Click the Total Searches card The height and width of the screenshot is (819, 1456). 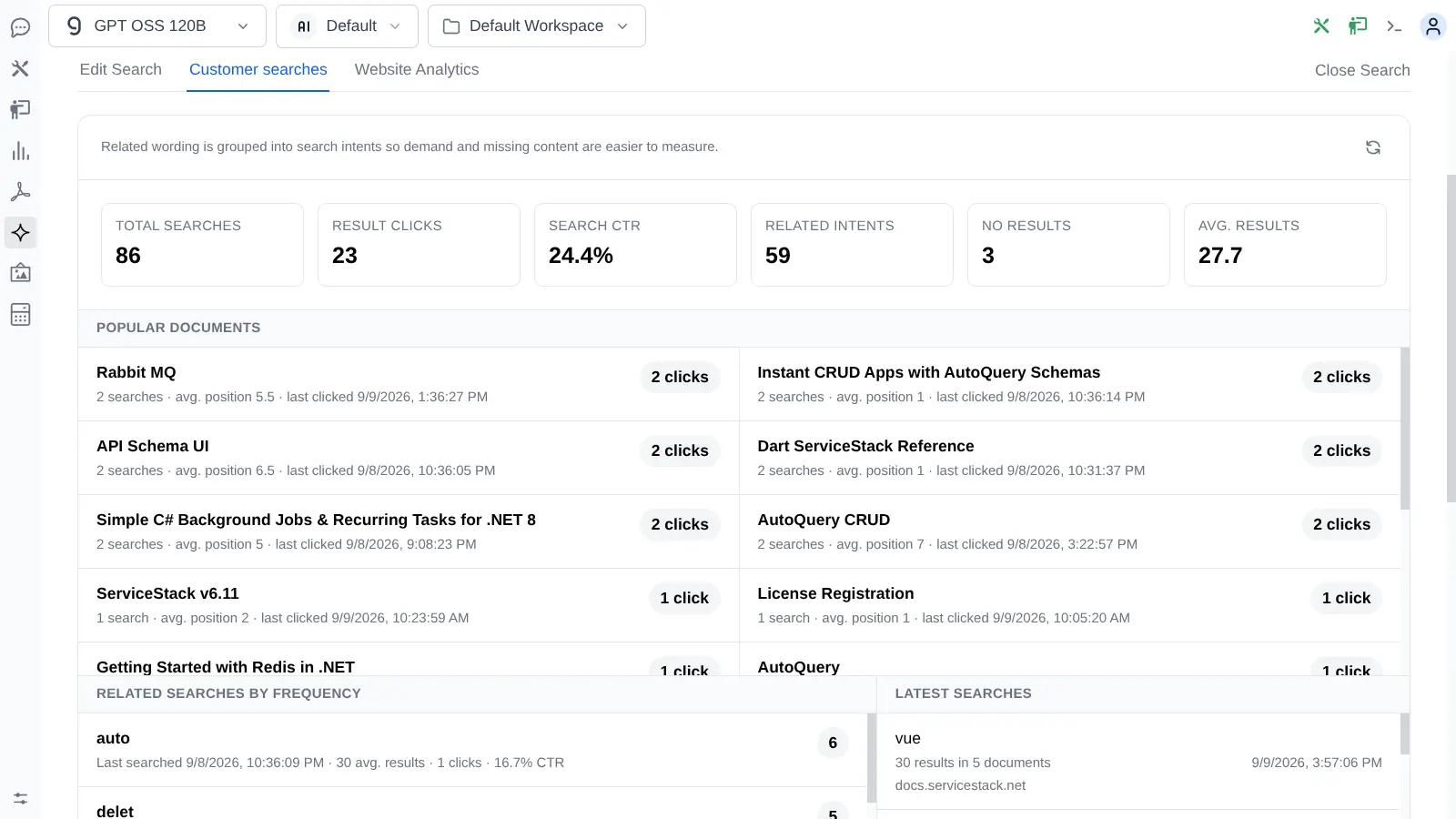(x=202, y=245)
